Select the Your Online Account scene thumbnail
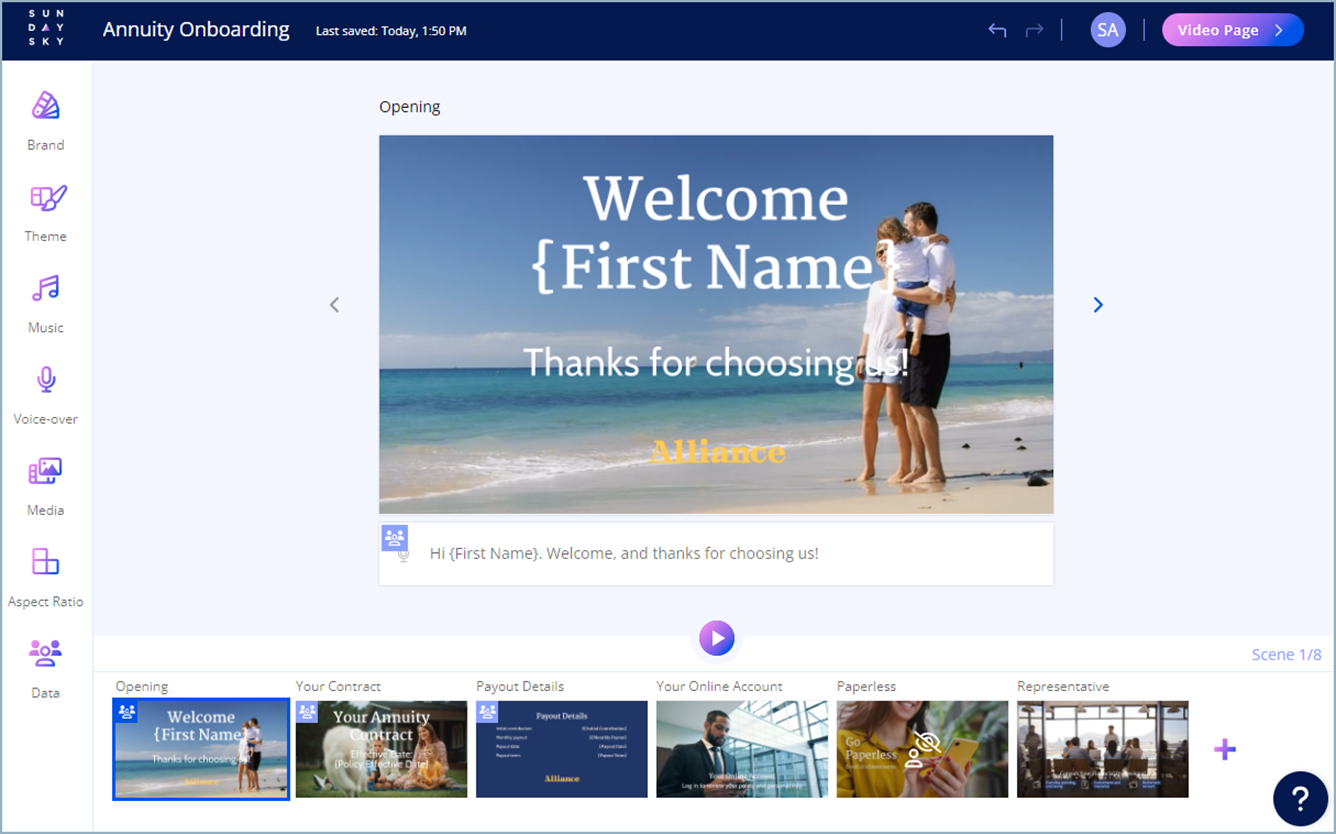The image size is (1336, 834). pyautogui.click(x=742, y=749)
